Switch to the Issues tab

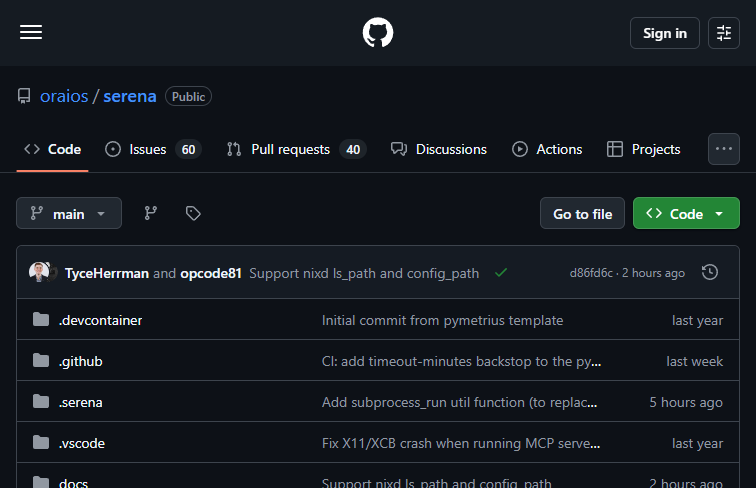pyautogui.click(x=153, y=149)
